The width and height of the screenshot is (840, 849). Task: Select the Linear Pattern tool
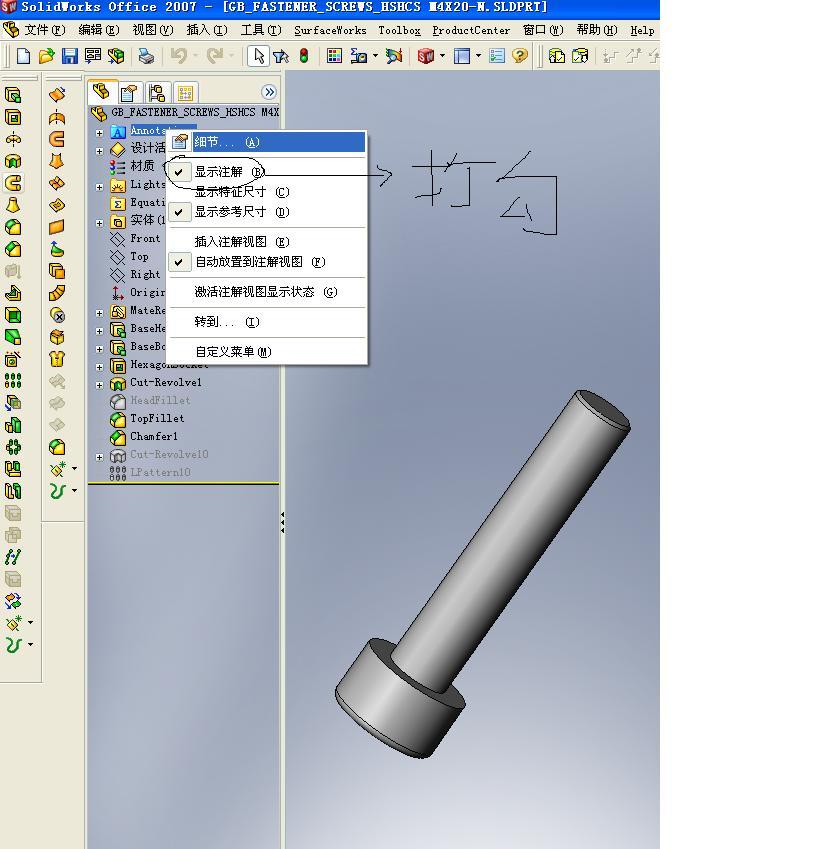click(x=13, y=381)
